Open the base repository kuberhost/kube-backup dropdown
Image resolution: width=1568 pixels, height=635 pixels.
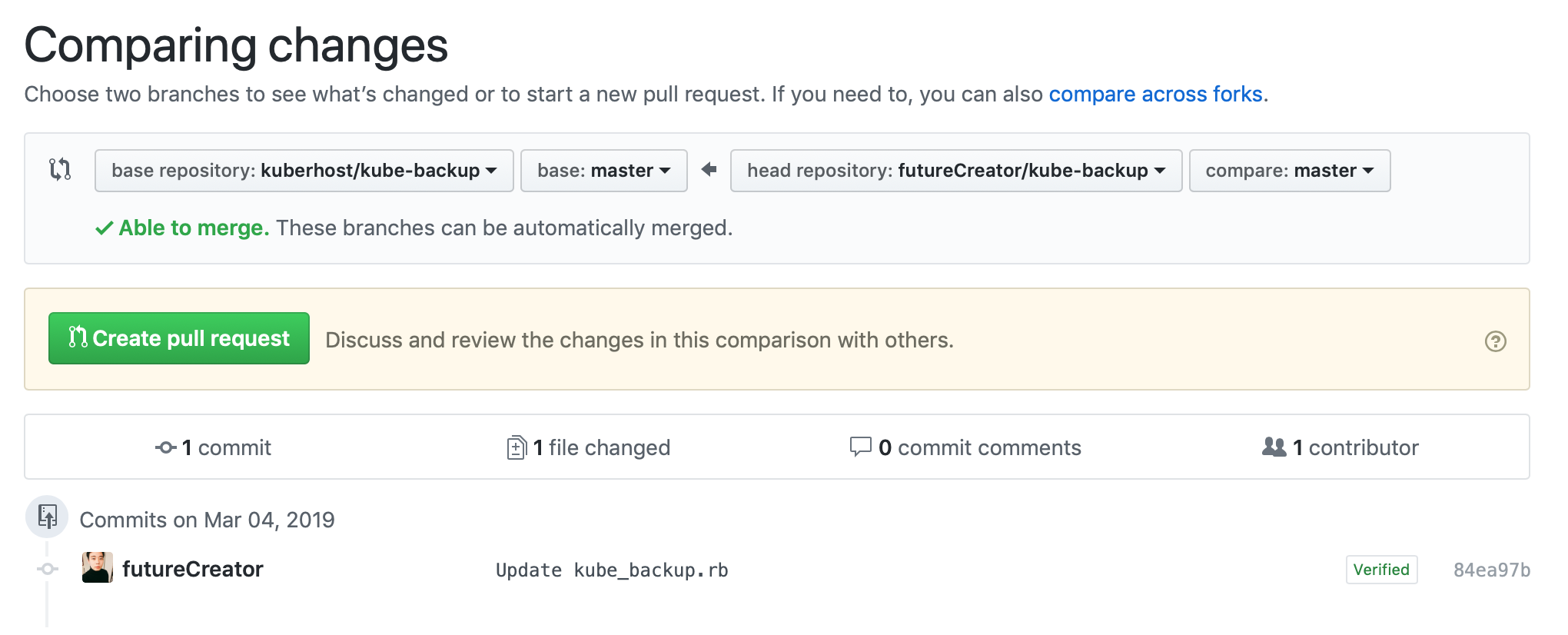tap(304, 171)
